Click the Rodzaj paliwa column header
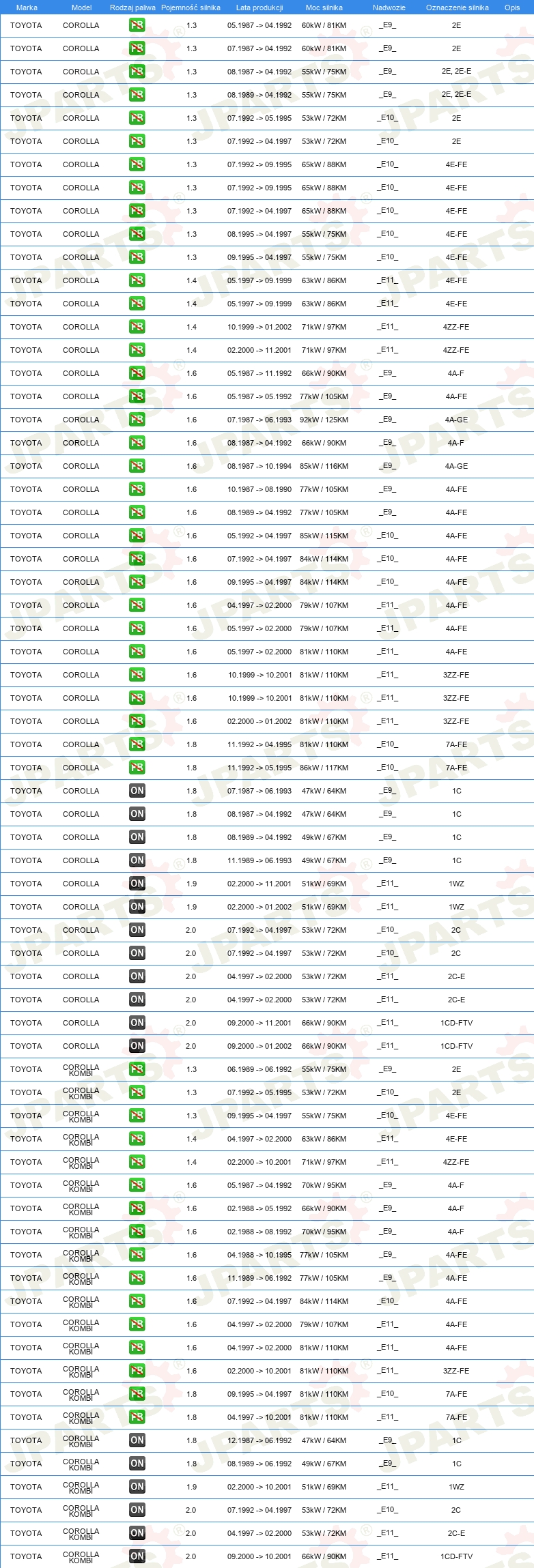 tap(132, 8)
